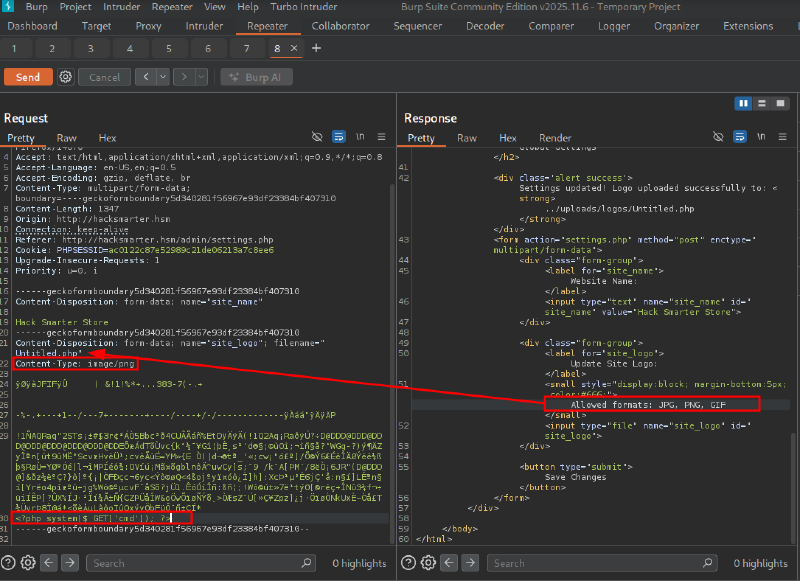Image resolution: width=800 pixels, height=581 pixels.
Task: Select Repeater tab 5
Action: 169,48
